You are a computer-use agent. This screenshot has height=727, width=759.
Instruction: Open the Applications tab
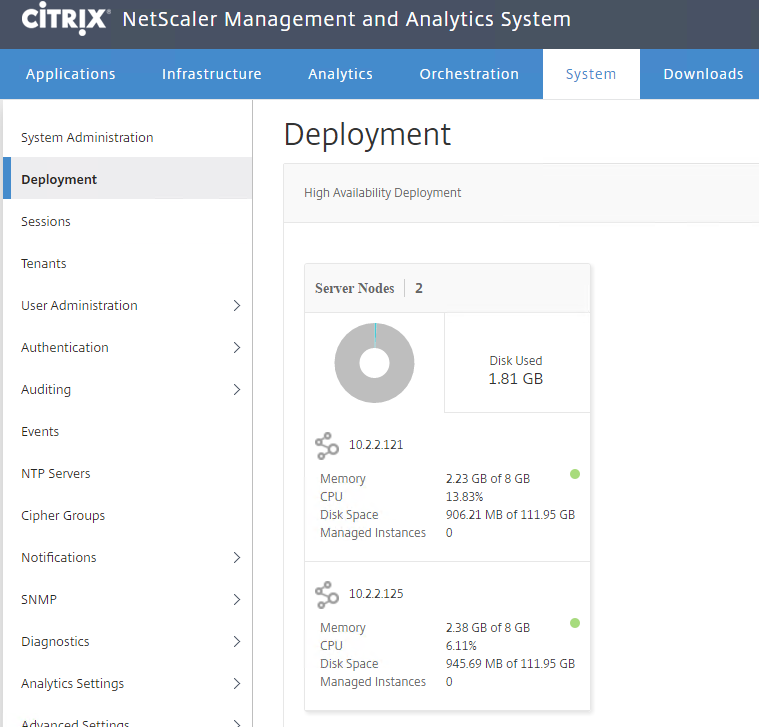71,74
